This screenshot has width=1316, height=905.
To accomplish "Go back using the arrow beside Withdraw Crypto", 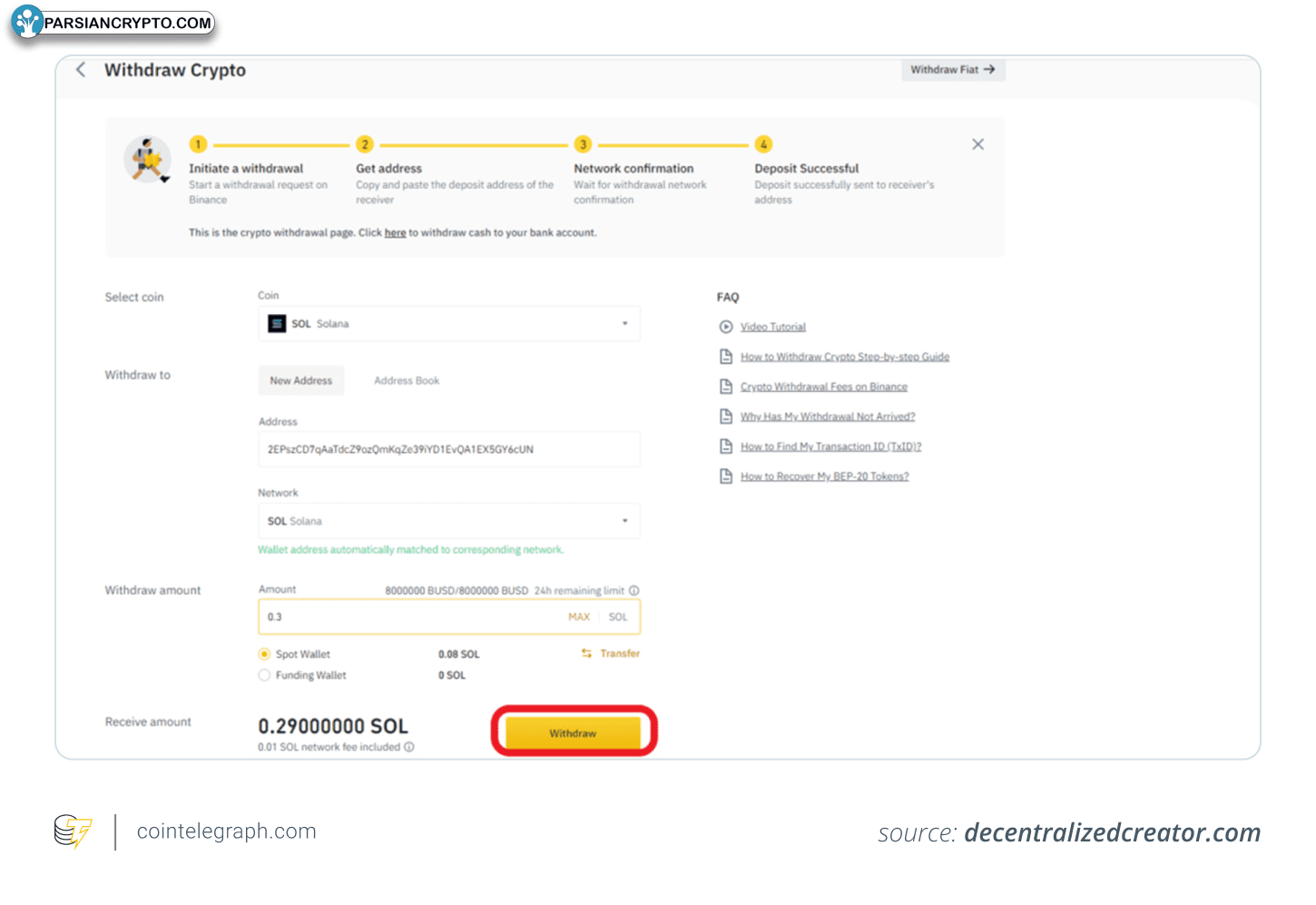I will (81, 70).
